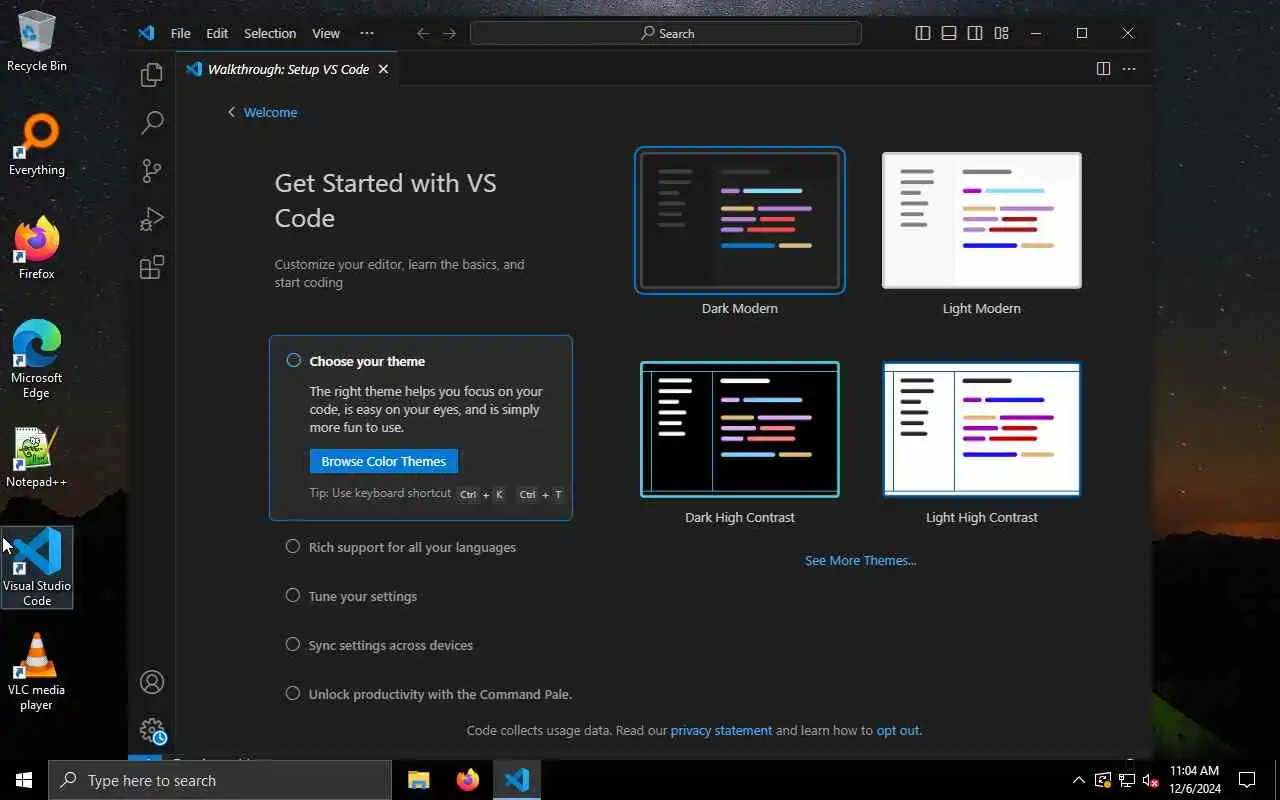Open Firefox from the taskbar
Image resolution: width=1280 pixels, height=800 pixels.
pyautogui.click(x=467, y=780)
